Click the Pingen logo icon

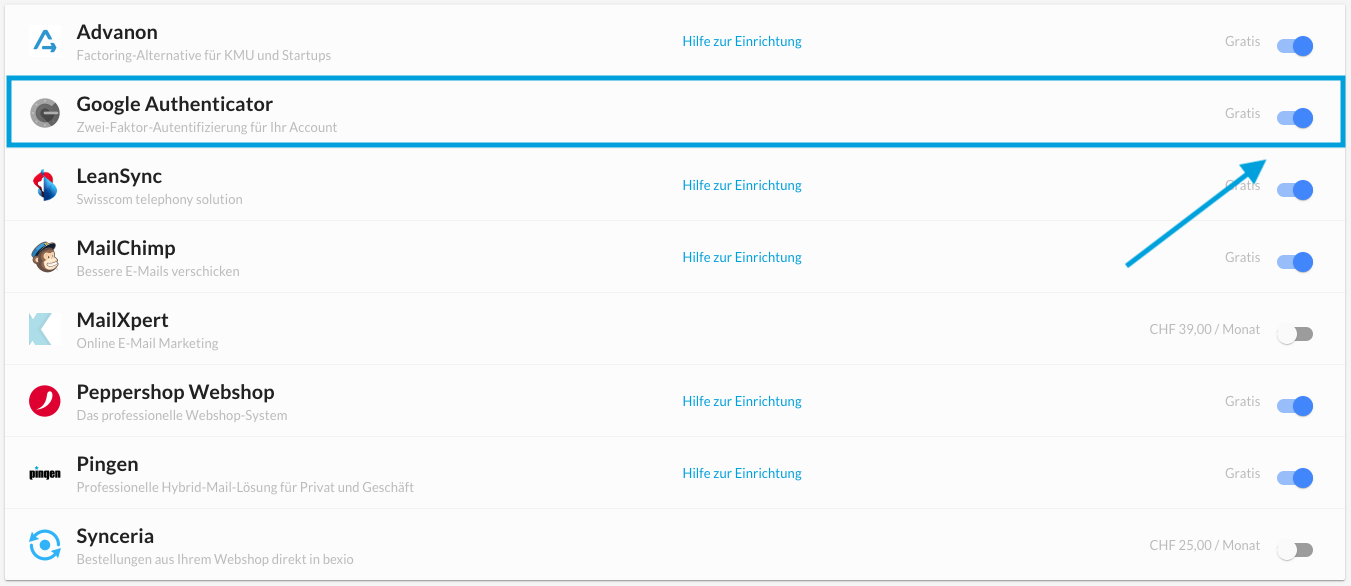[x=45, y=473]
